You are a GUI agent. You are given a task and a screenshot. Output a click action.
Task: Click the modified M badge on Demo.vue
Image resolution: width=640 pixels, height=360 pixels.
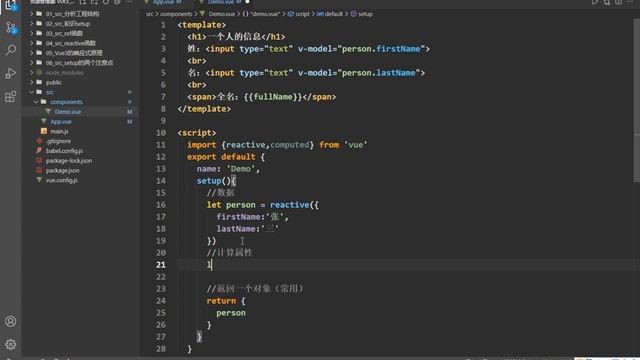coord(129,112)
